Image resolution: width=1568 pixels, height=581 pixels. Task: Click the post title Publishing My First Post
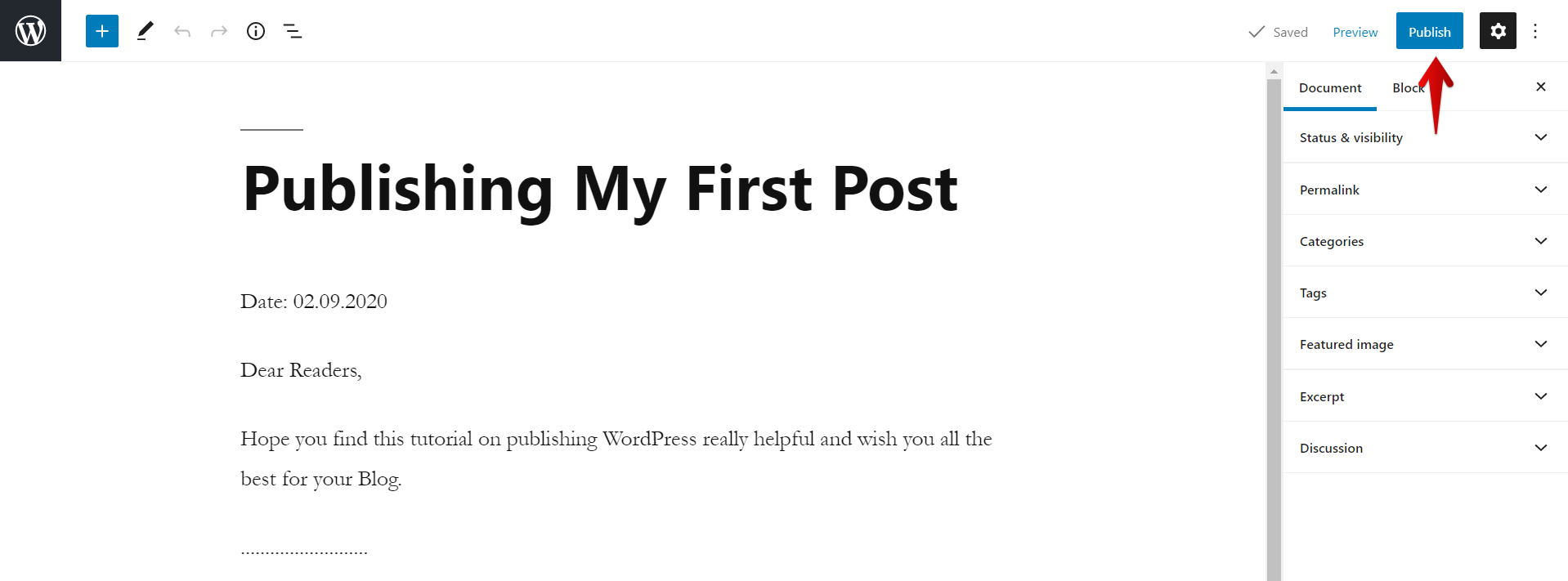point(600,190)
